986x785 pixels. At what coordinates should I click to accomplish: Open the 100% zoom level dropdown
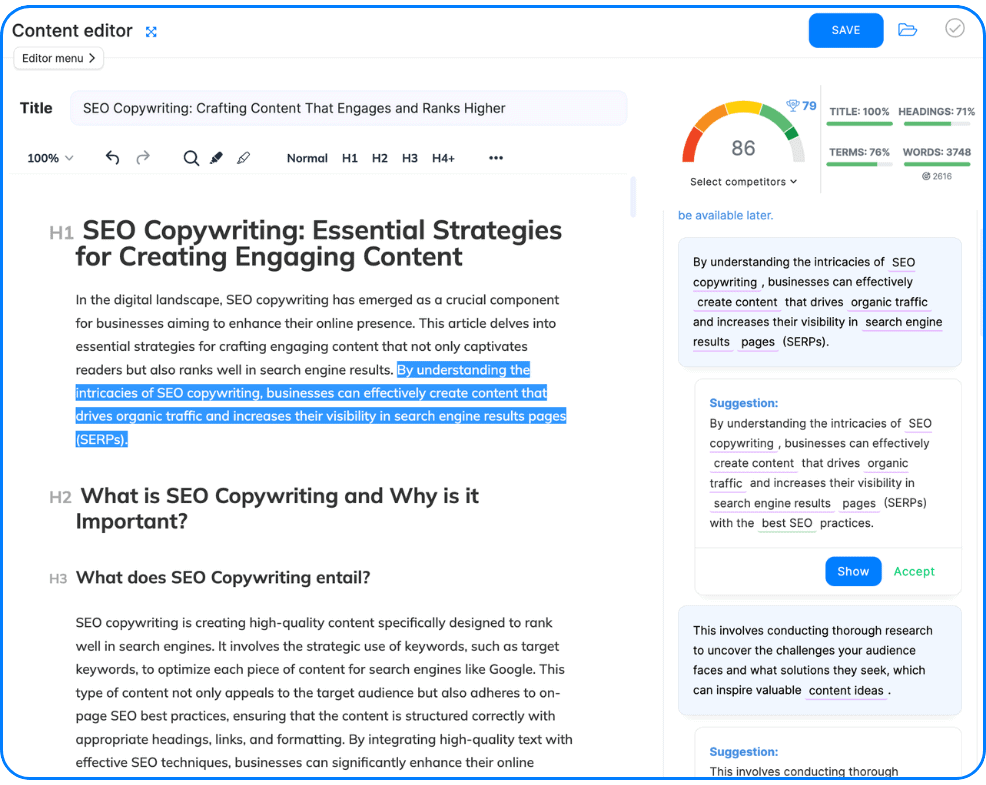[49, 157]
